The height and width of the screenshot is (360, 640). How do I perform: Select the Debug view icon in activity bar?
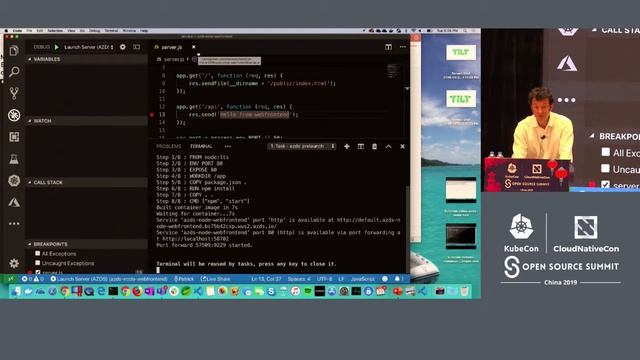click(x=14, y=115)
